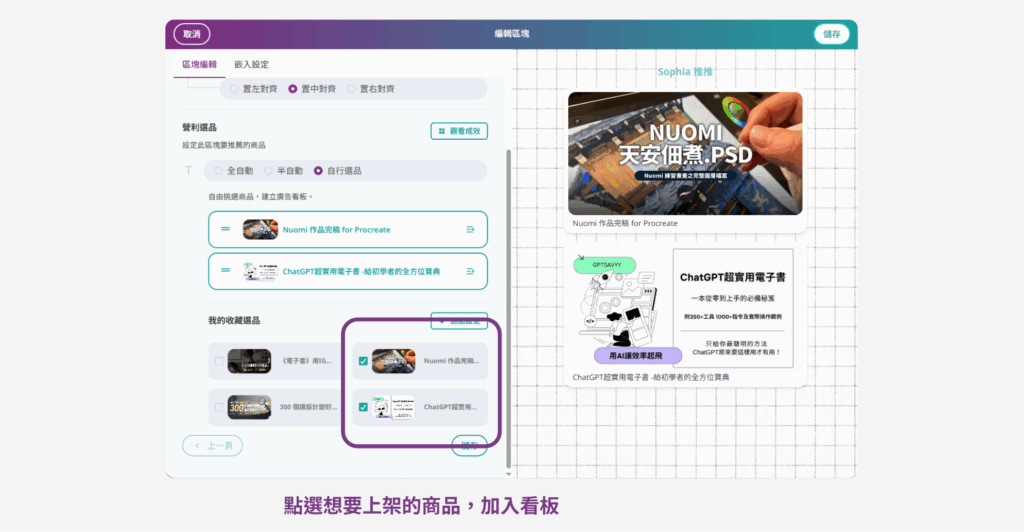1024x532 pixels.
Task: Select the 置右對齊 radio option
Action: (x=351, y=89)
